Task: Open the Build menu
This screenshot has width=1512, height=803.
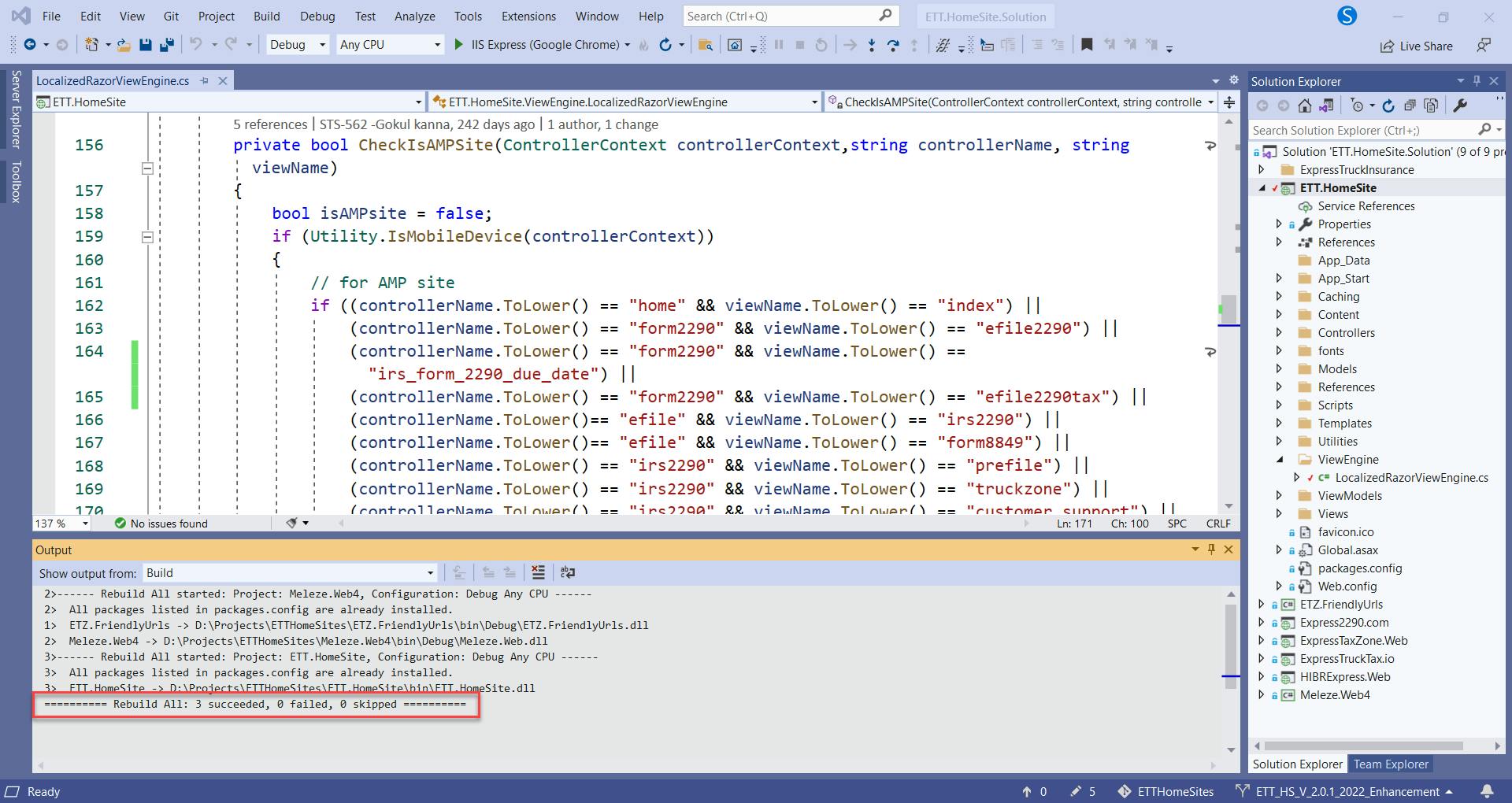Action: (x=266, y=16)
